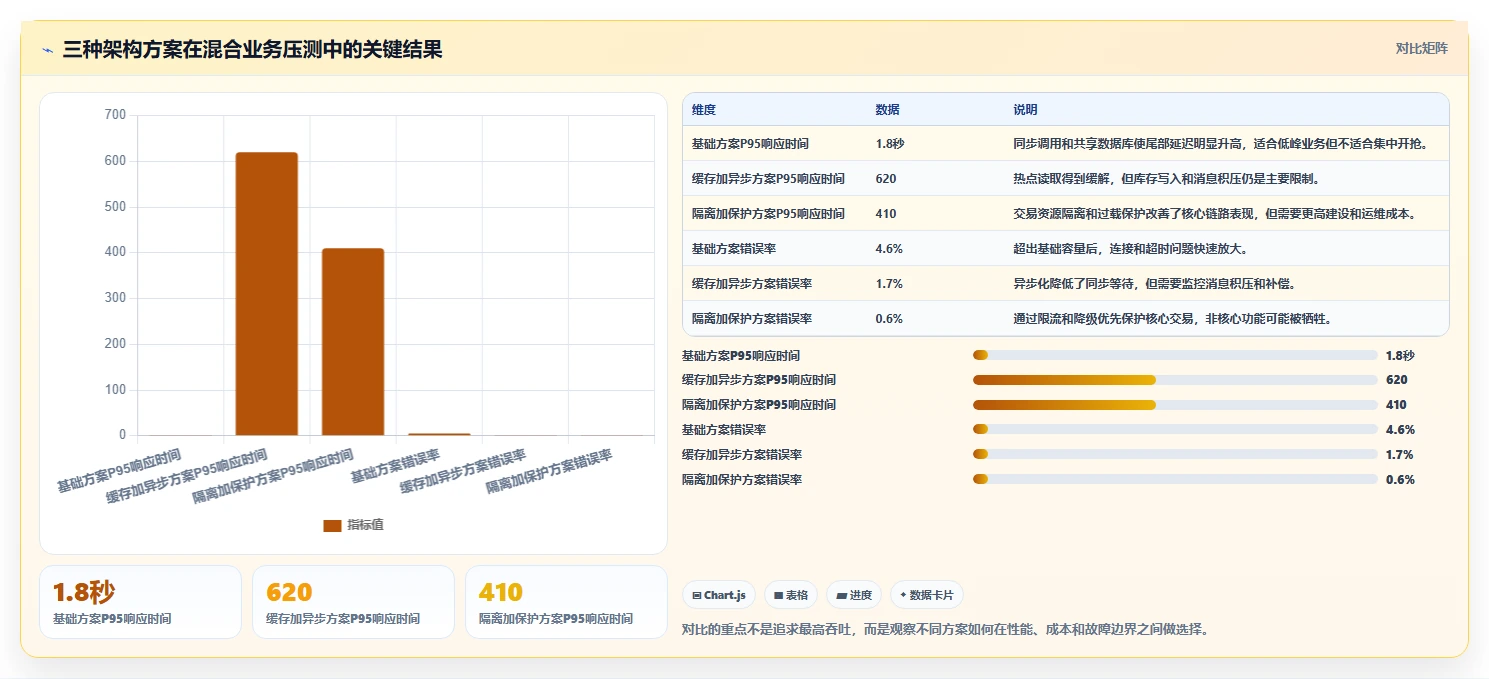Click the 数据 column header

pos(887,110)
